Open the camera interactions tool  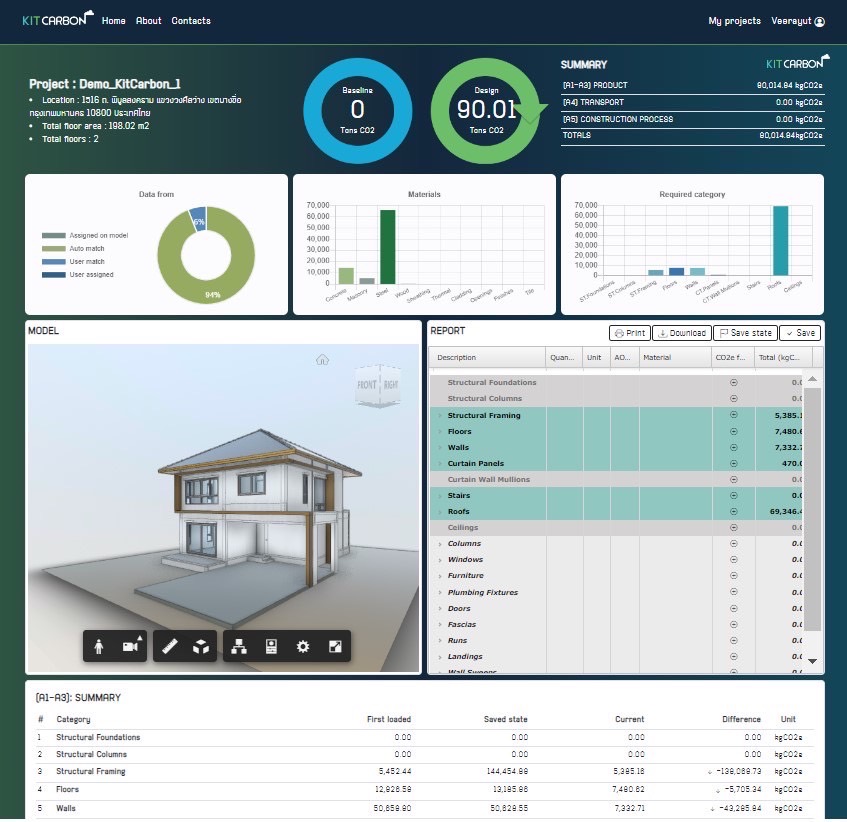point(131,647)
